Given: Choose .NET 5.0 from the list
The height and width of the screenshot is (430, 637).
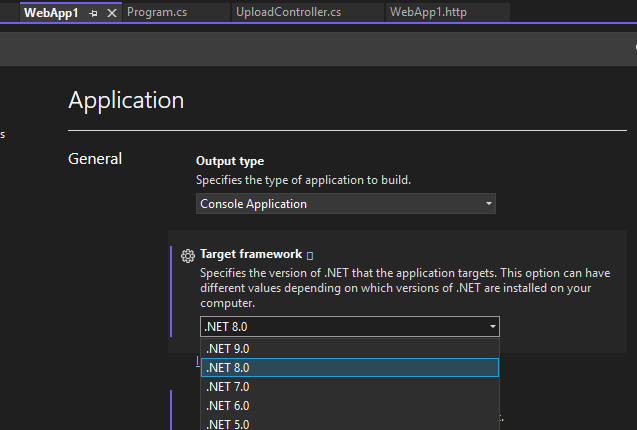Looking at the screenshot, I should coord(227,424).
